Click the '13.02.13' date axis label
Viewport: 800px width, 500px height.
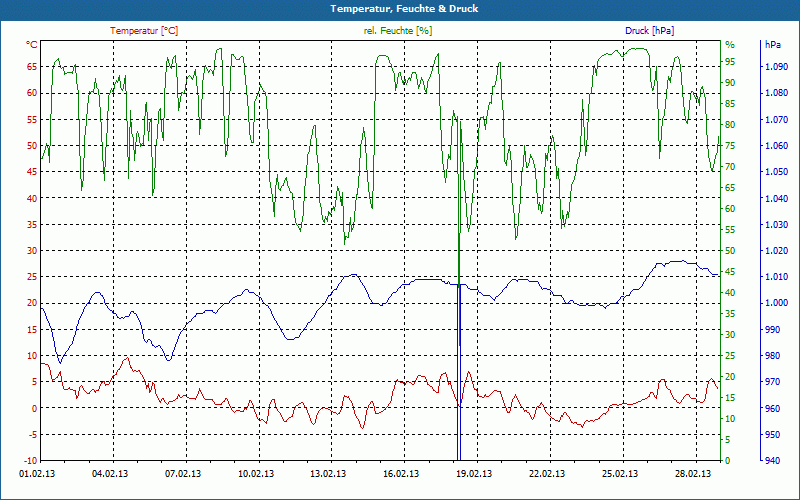328,474
